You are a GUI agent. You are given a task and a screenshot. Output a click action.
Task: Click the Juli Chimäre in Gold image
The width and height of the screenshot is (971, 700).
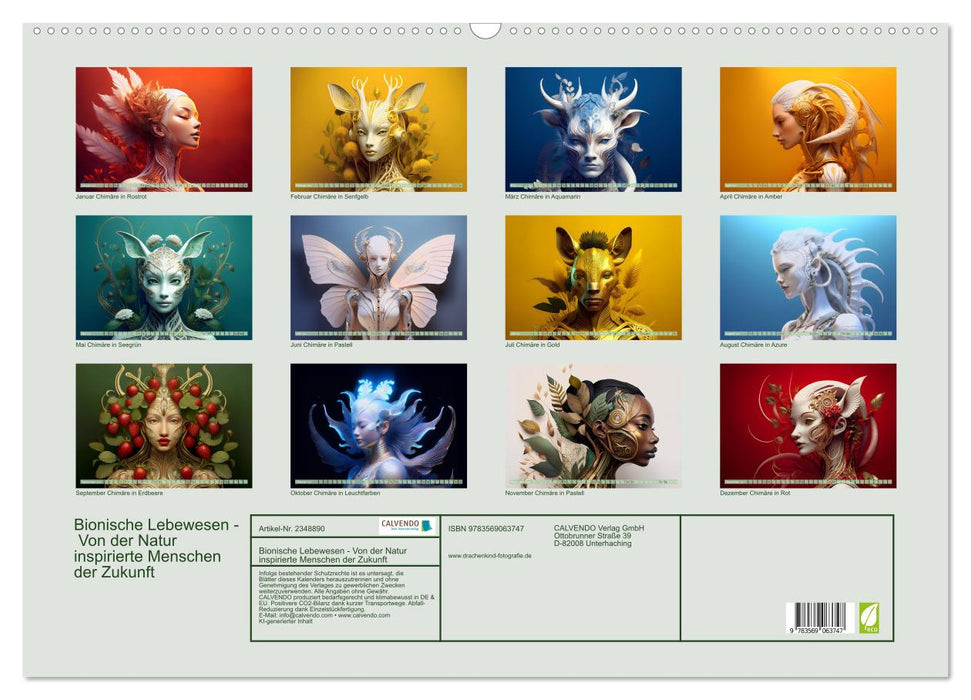point(593,278)
